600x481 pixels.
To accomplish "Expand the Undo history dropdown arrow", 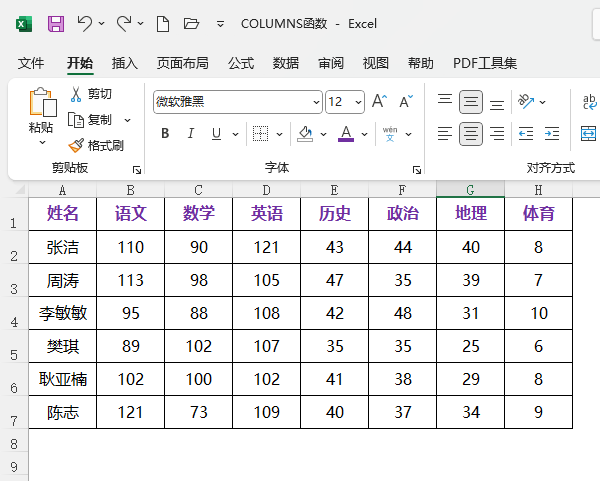I will click(101, 24).
